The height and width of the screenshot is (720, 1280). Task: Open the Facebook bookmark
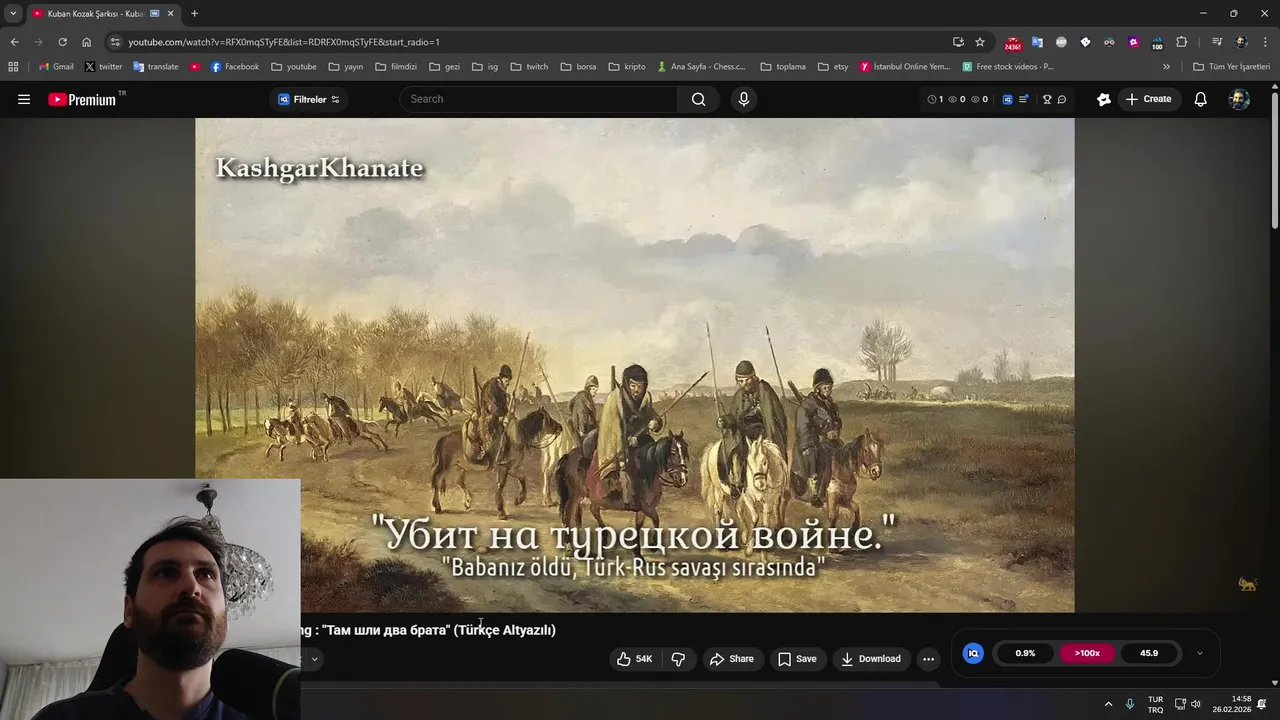[235, 67]
